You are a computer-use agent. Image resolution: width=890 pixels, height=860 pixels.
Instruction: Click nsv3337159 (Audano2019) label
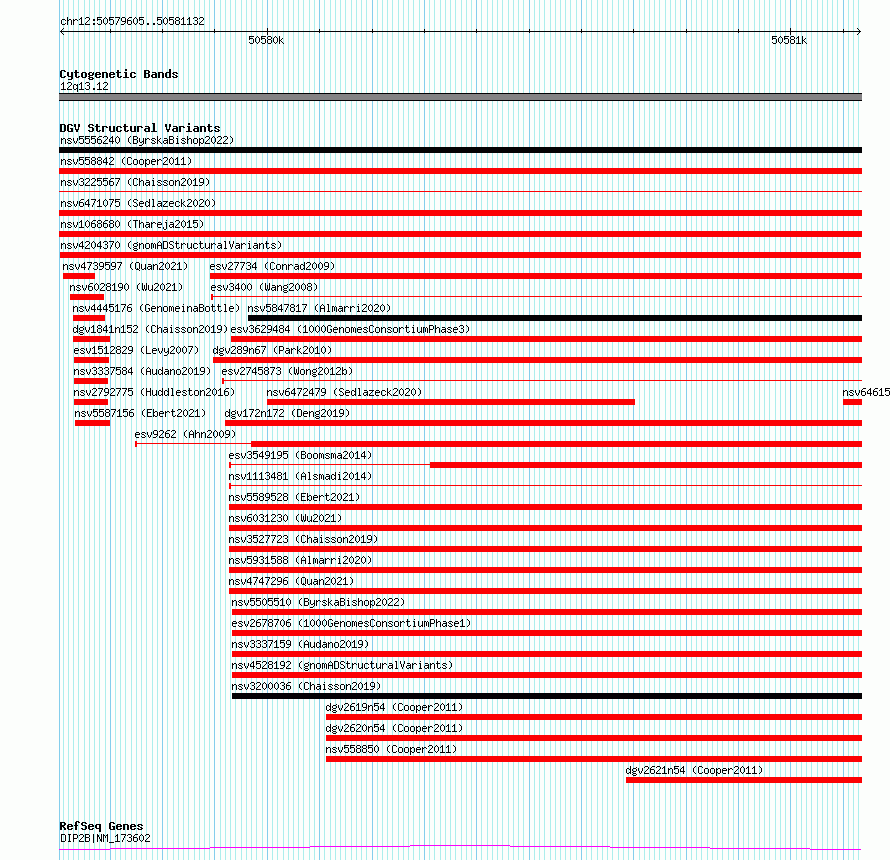tap(300, 644)
